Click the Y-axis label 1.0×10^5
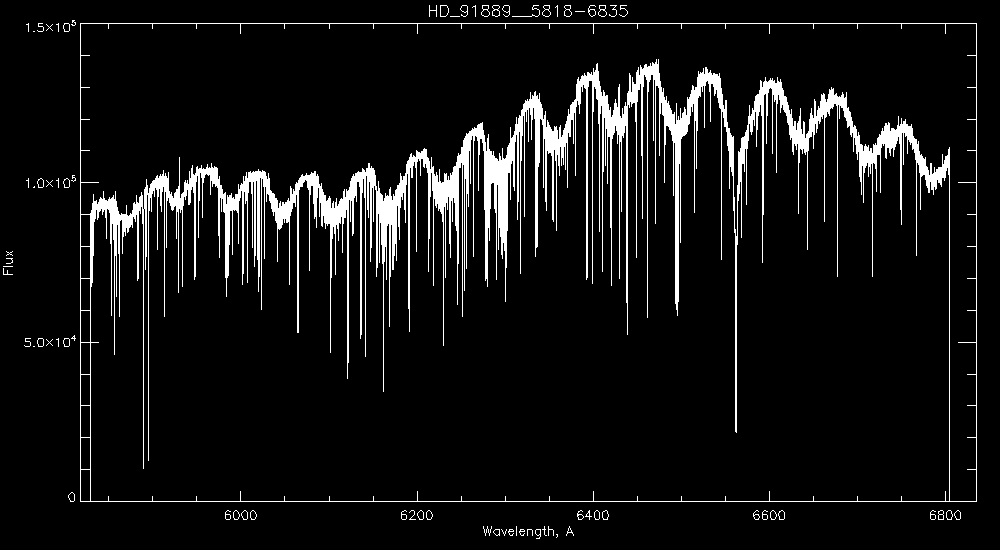Image resolution: width=1000 pixels, height=550 pixels. [51, 182]
